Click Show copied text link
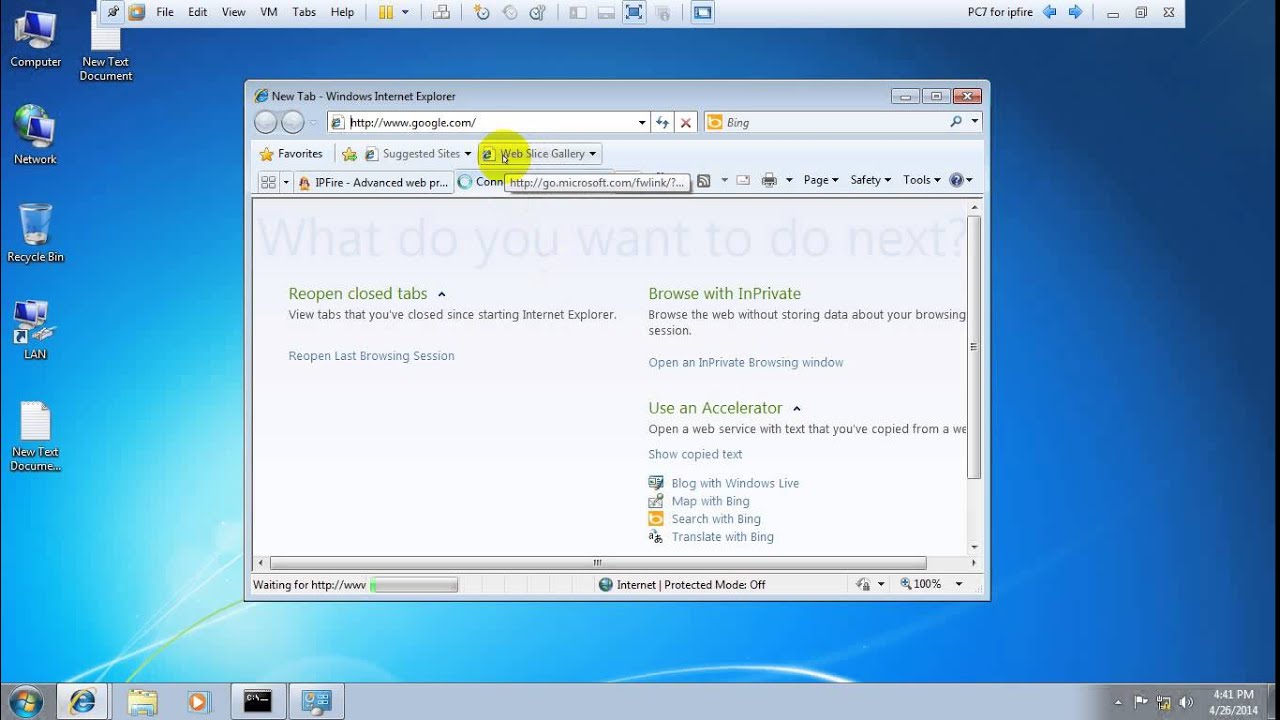1280x720 pixels. point(695,454)
